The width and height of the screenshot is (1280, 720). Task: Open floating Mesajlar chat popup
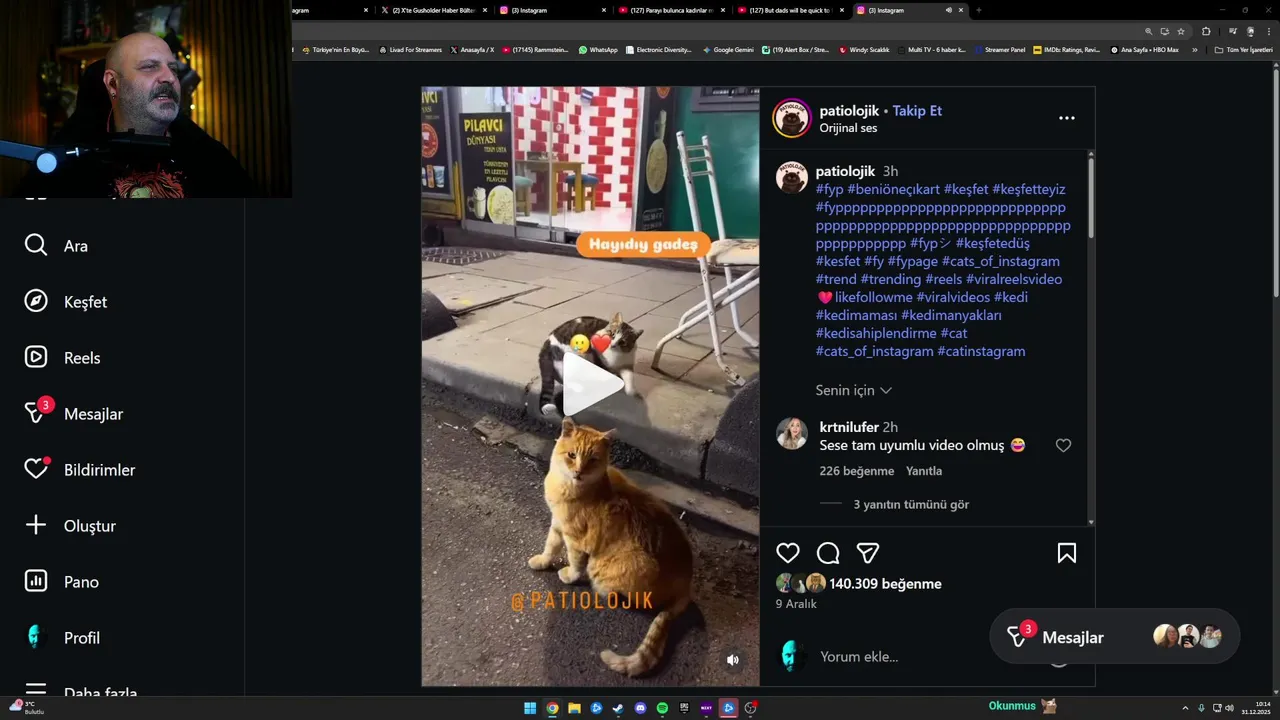click(x=1114, y=637)
